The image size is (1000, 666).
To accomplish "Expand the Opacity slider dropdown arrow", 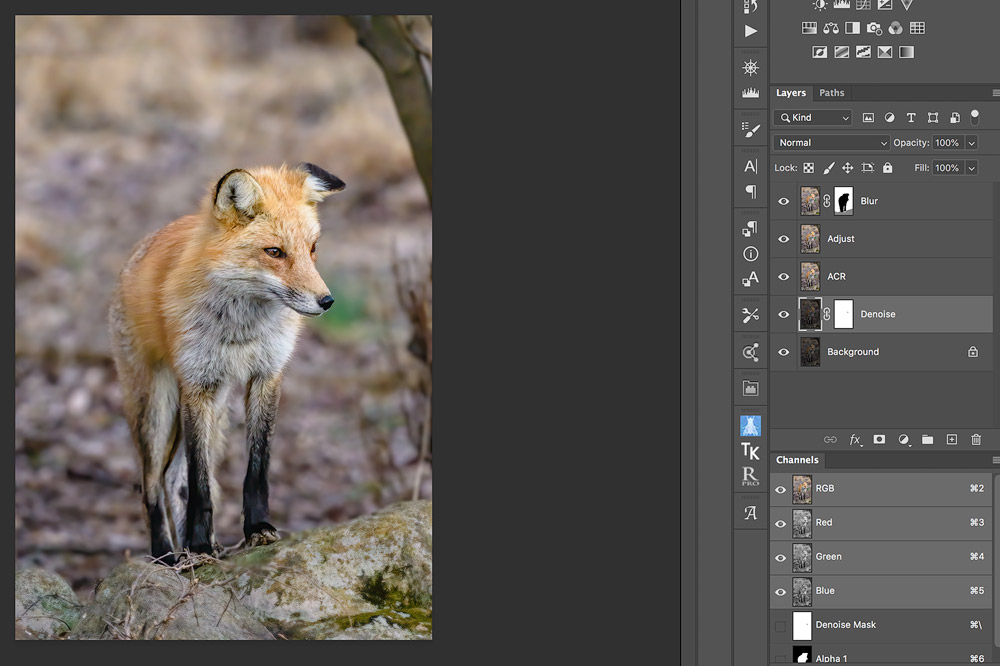I will click(x=971, y=143).
